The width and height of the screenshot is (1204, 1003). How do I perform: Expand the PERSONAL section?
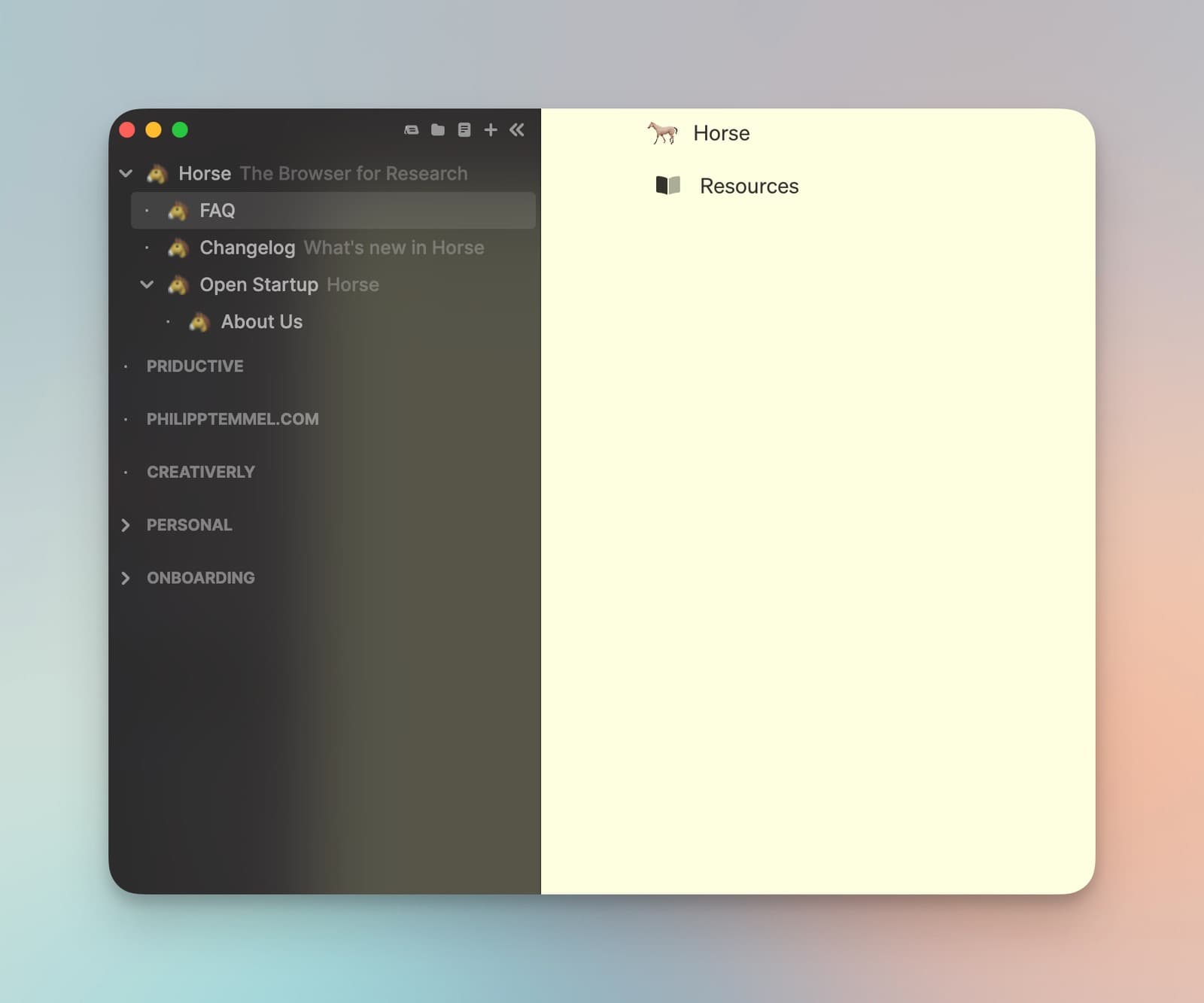click(x=126, y=525)
